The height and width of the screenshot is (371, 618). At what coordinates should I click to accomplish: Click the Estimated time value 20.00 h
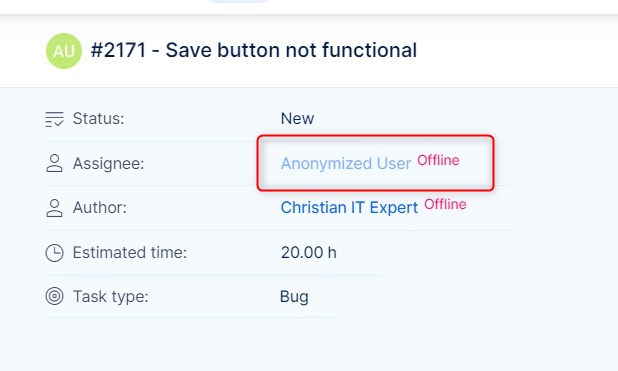point(309,252)
